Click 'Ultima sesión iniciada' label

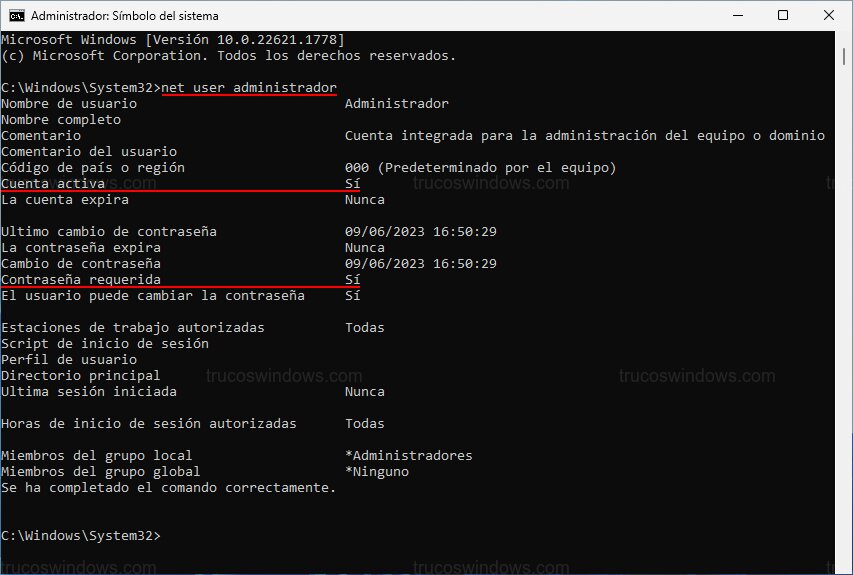[x=89, y=392]
